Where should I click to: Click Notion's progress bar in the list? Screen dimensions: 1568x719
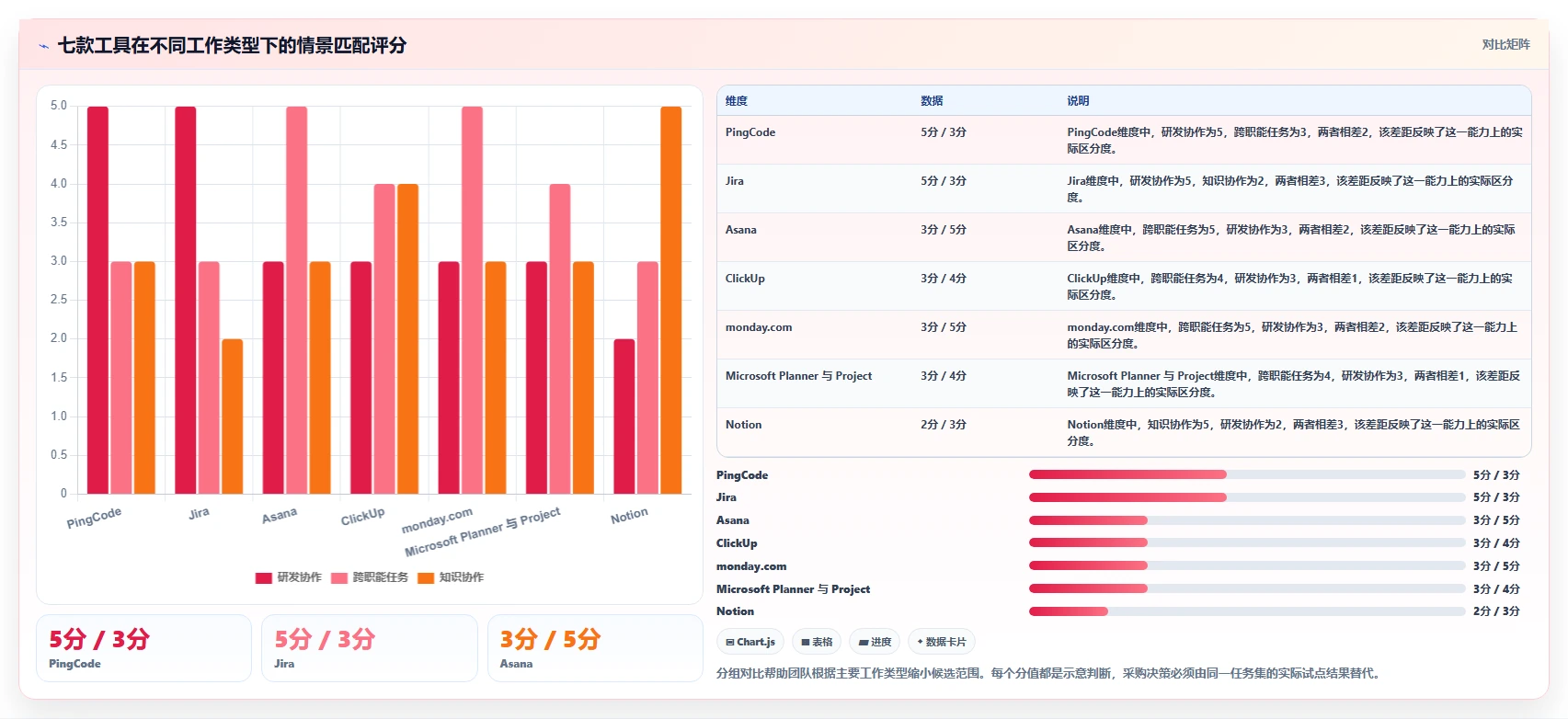pyautogui.click(x=1246, y=611)
